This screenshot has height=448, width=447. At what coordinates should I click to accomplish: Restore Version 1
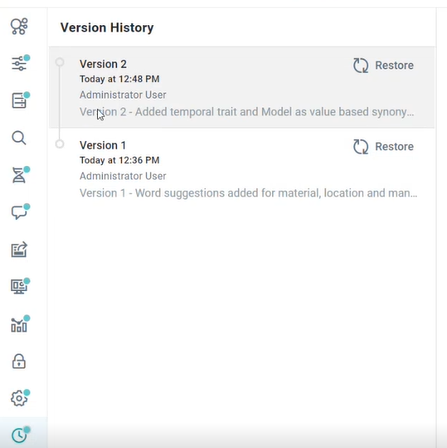pos(383,147)
